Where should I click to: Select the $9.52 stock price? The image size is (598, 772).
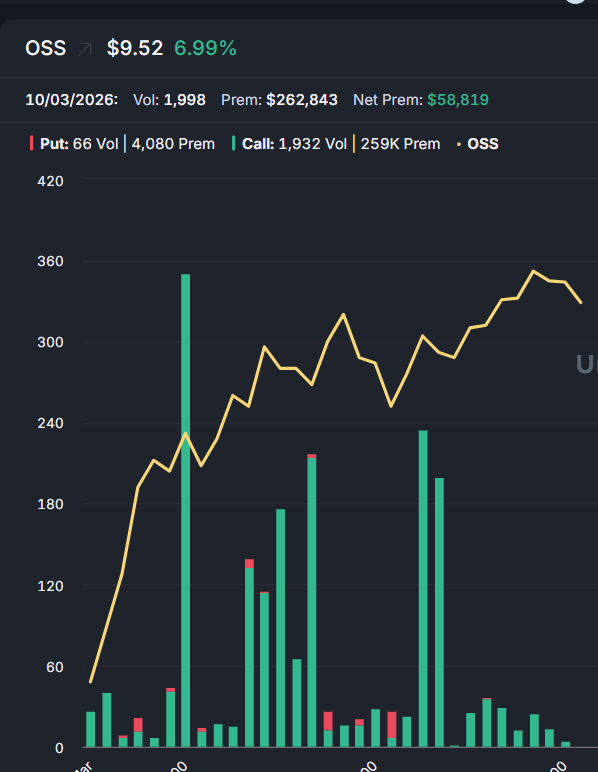(x=135, y=48)
